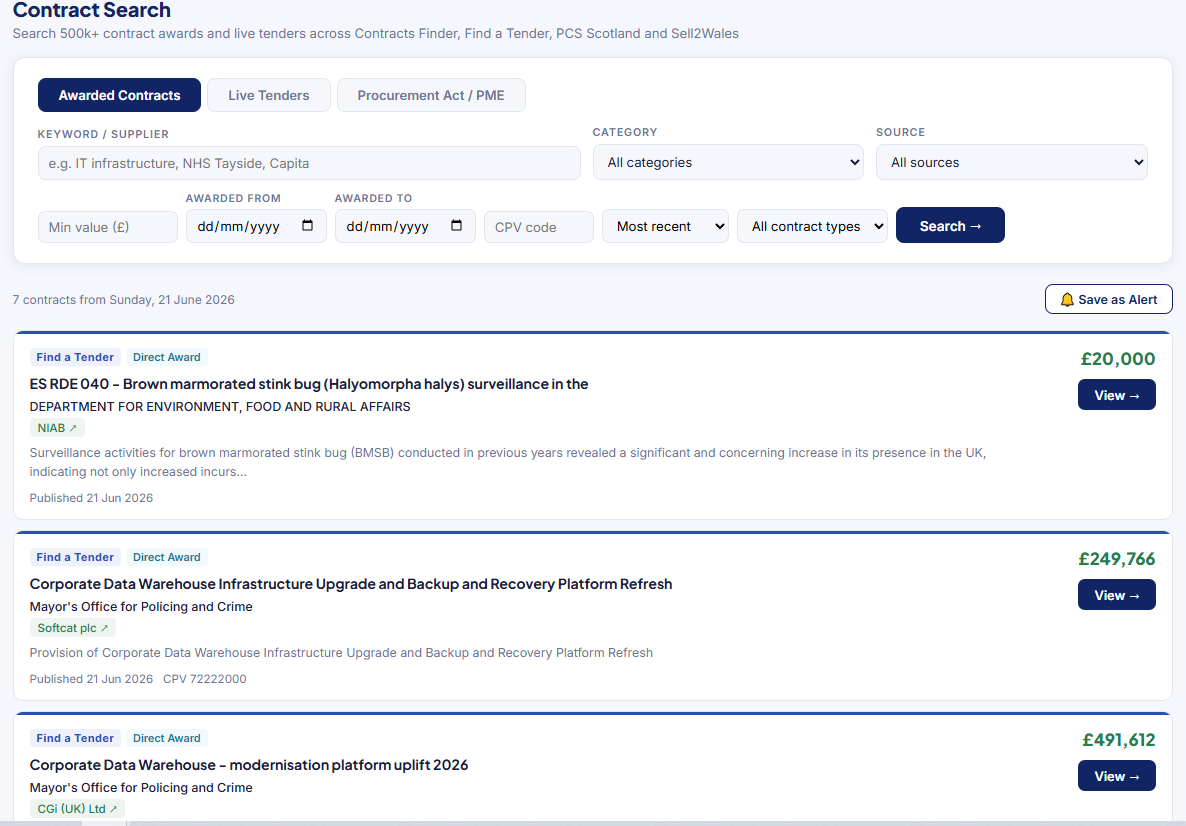This screenshot has width=1186, height=826.
Task: Expand the All sources dropdown
Action: click(1011, 162)
